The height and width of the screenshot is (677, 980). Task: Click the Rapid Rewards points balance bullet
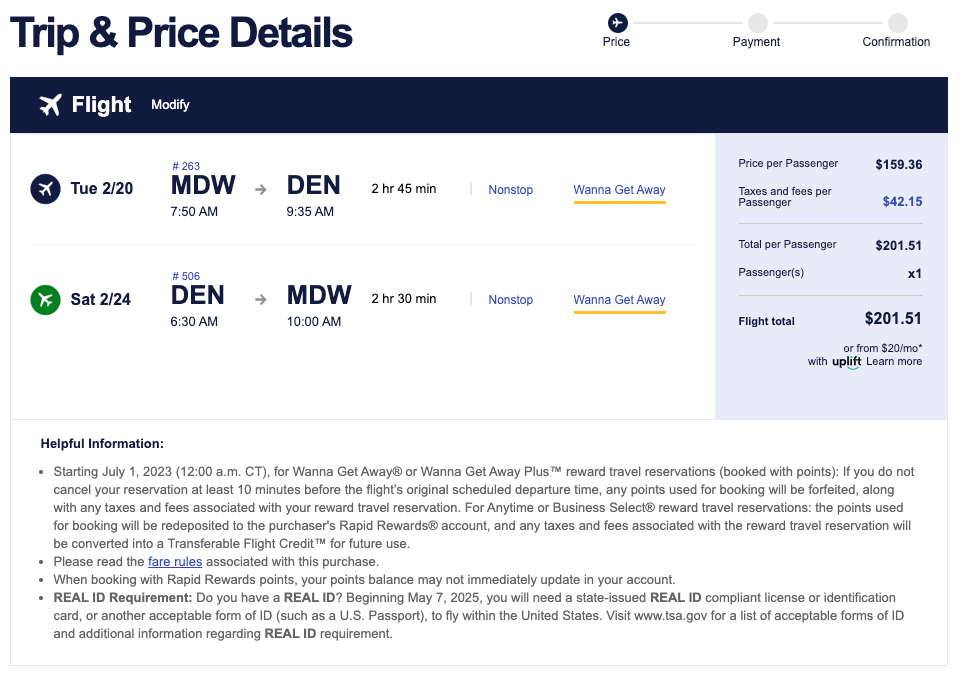(x=364, y=579)
